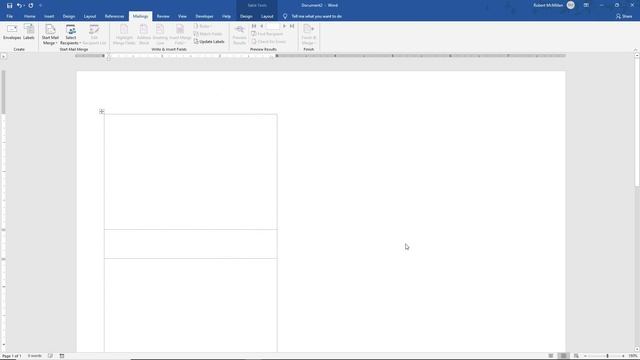Open the Help tab
This screenshot has height=360, width=640.
click(x=227, y=16)
